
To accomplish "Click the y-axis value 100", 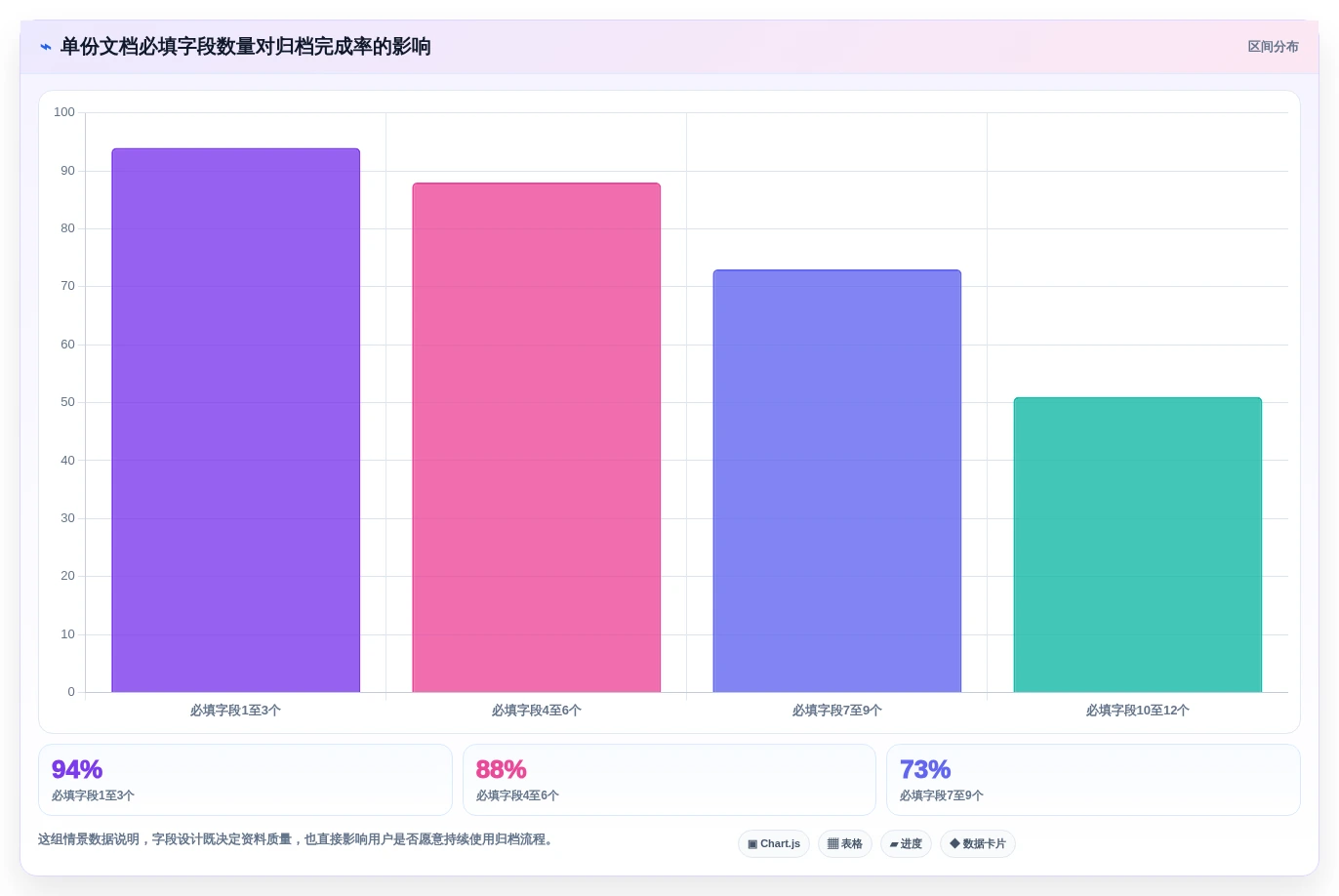I will [x=64, y=112].
